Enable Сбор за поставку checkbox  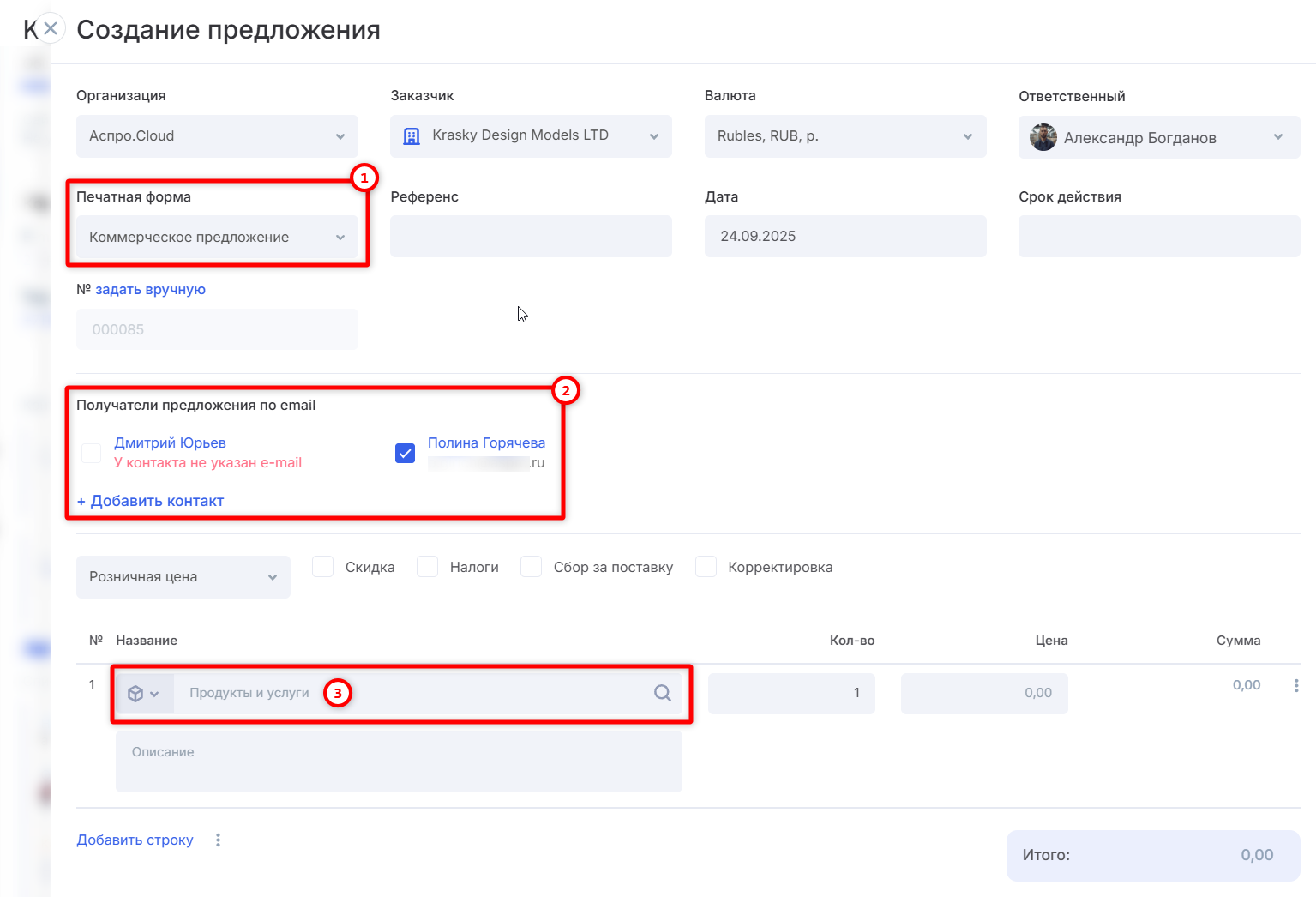[x=532, y=567]
